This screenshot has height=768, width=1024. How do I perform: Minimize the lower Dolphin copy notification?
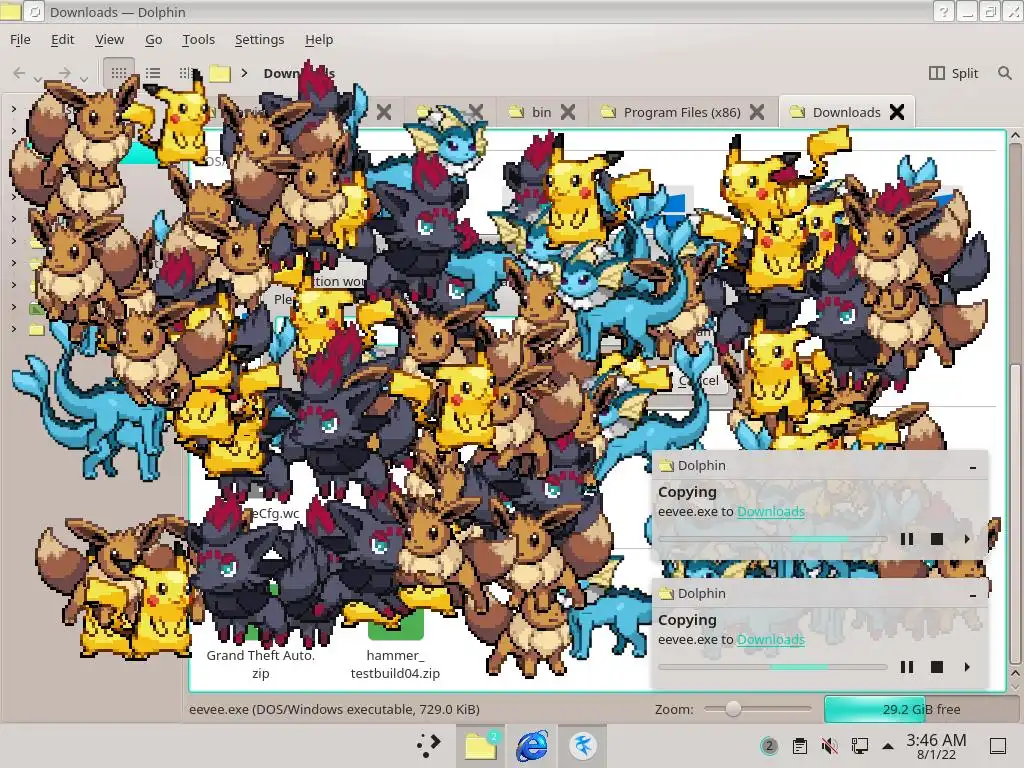(973, 595)
